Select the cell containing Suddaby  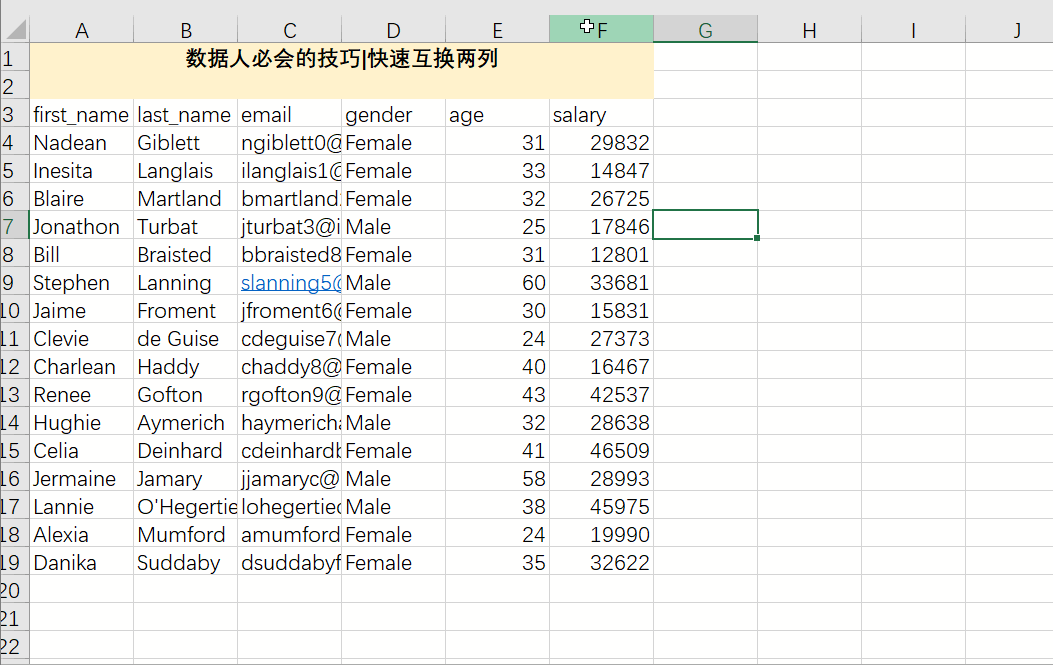tap(185, 562)
